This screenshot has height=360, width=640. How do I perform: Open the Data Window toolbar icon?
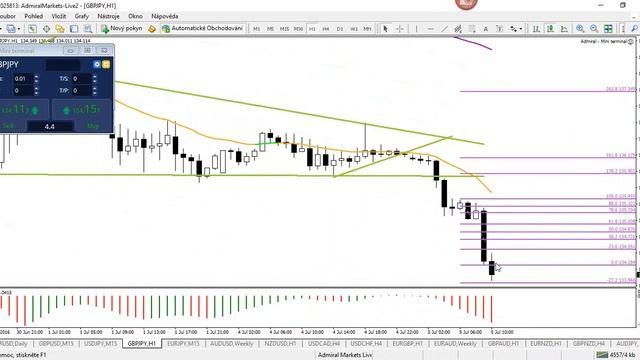point(47,29)
